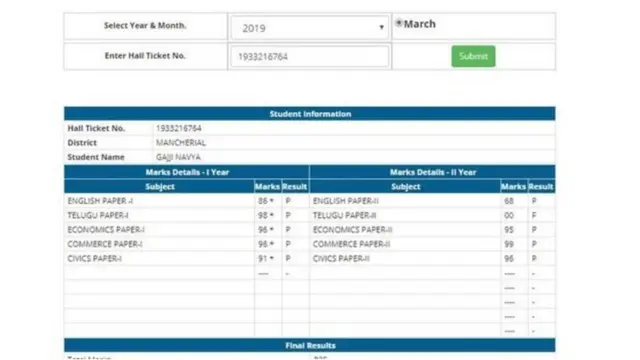Click Civics Paper-I marks value 91

(262, 258)
